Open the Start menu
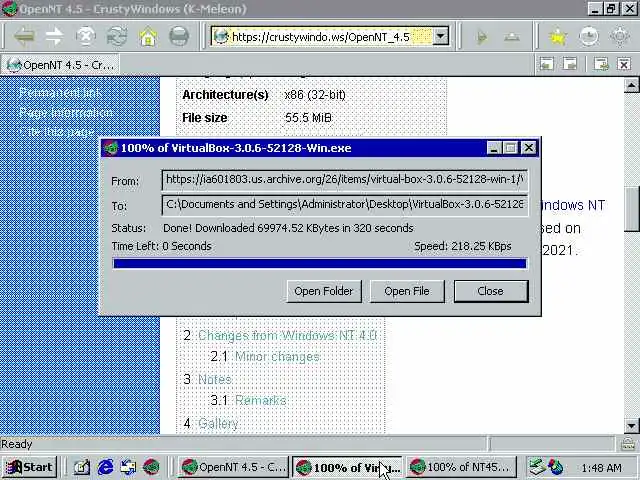 [30, 467]
